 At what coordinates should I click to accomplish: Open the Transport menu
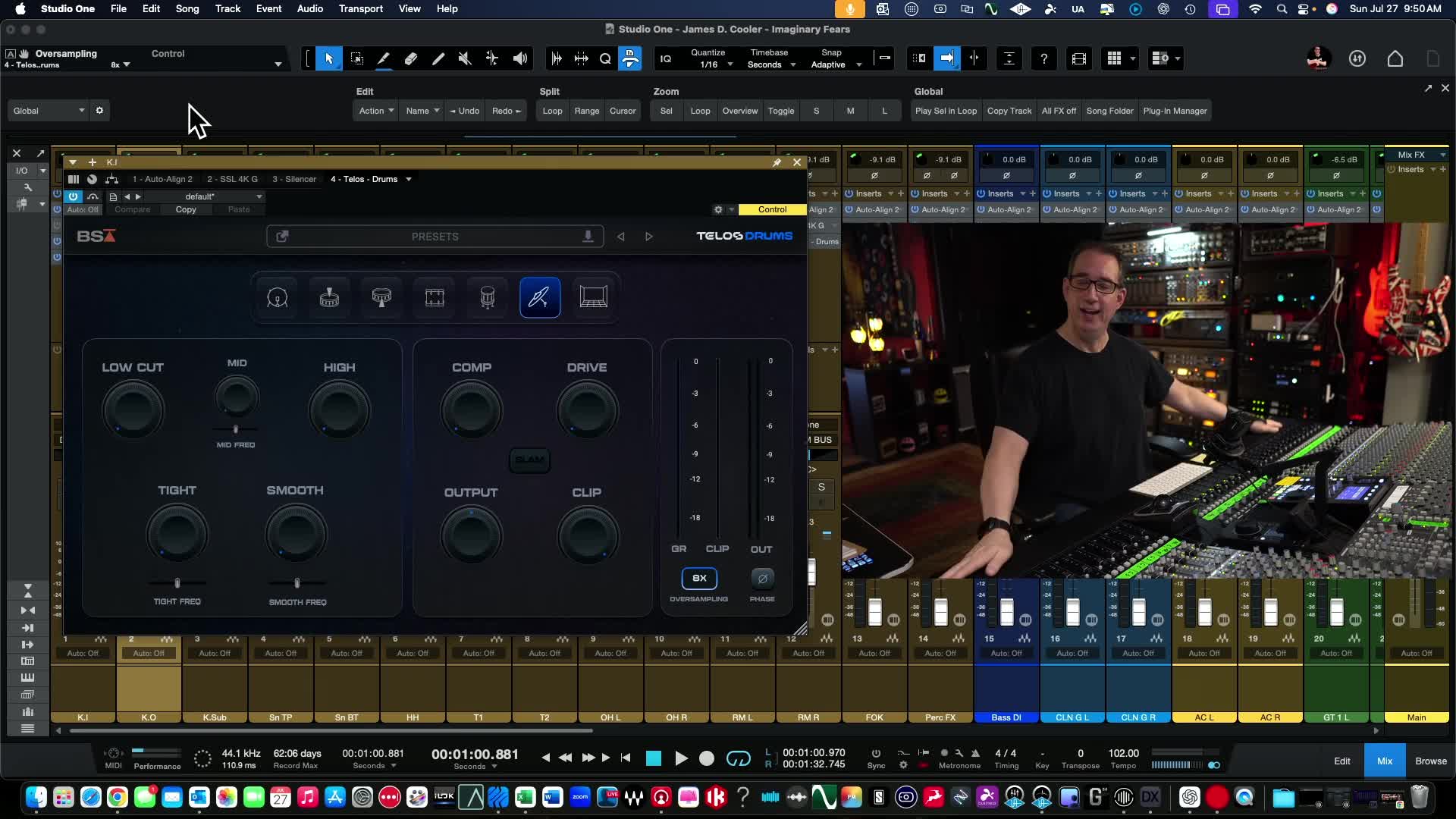[x=360, y=8]
